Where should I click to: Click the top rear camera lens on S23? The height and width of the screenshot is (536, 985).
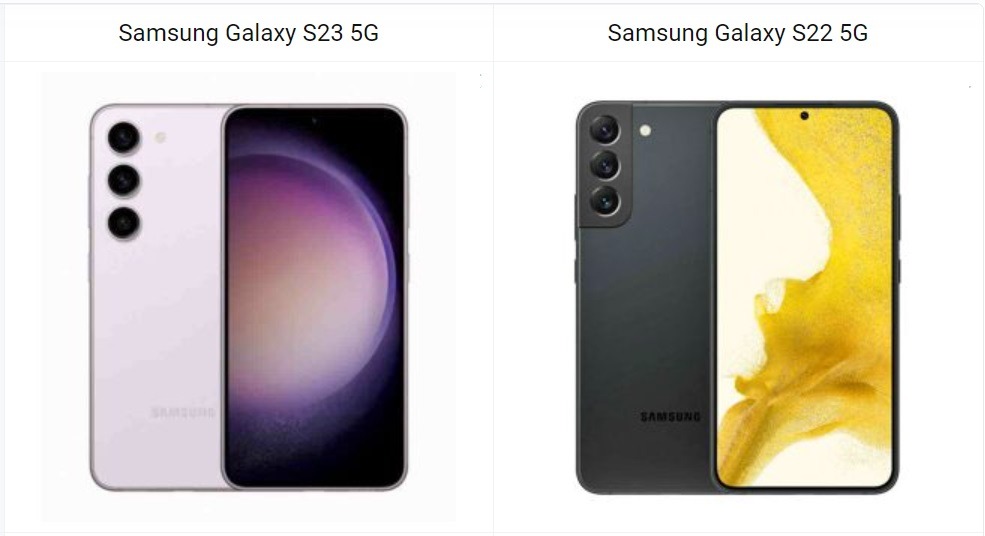pyautogui.click(x=124, y=138)
